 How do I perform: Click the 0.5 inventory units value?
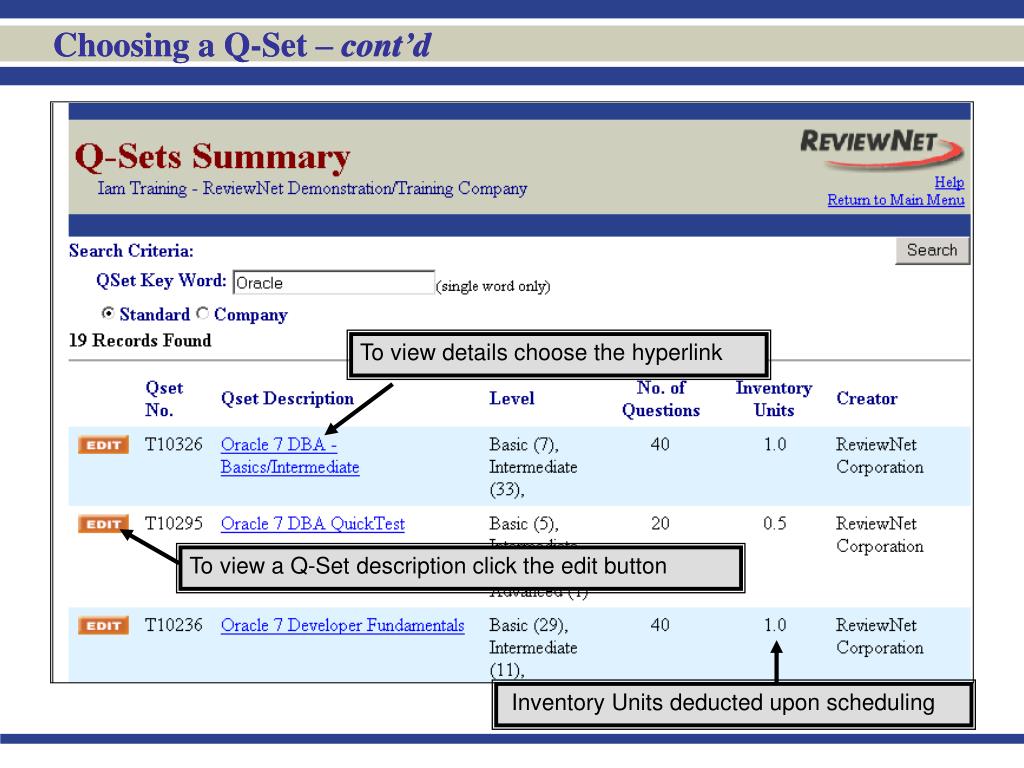tap(775, 524)
